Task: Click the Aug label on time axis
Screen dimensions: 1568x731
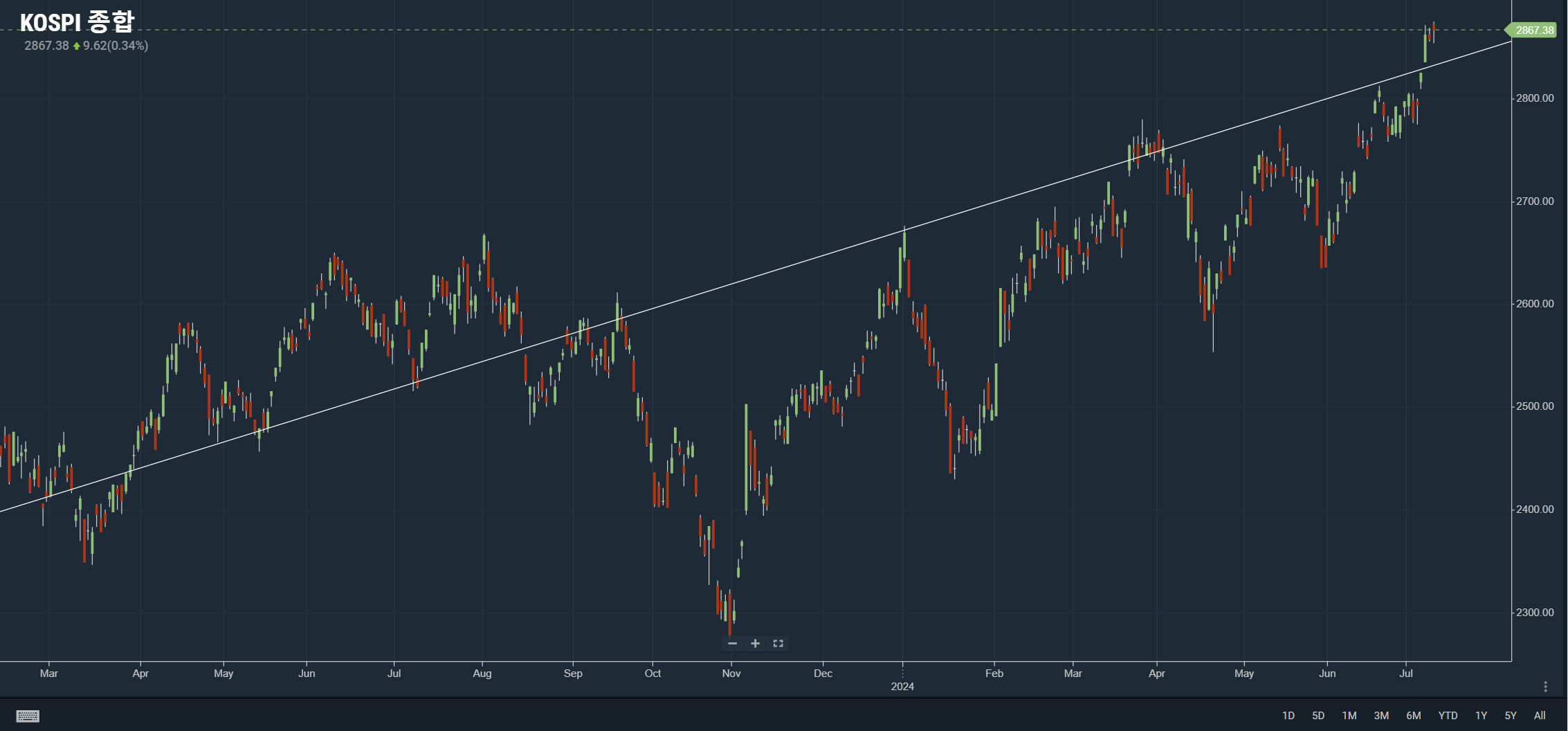Action: pos(482,674)
